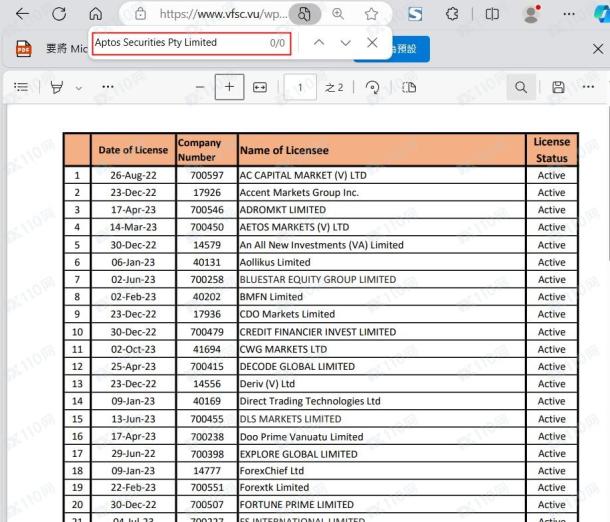This screenshot has width=610, height=522.
Task: Open the Extensions puzzle icon
Action: 452,14
